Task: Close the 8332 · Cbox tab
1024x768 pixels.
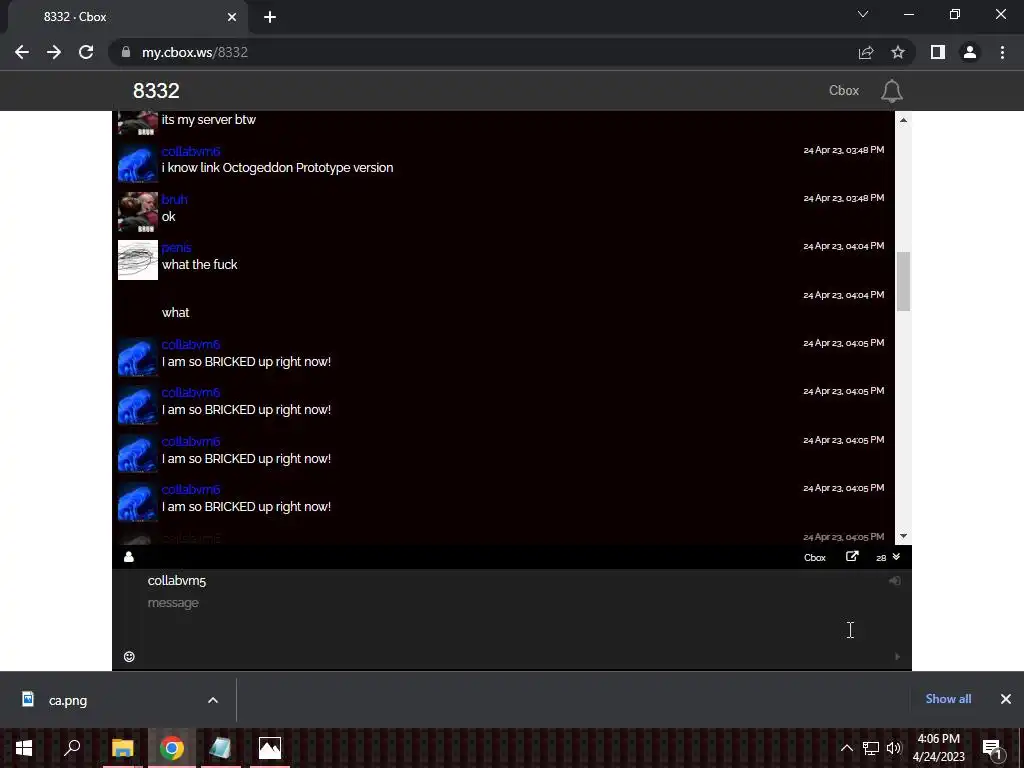Action: tap(232, 17)
